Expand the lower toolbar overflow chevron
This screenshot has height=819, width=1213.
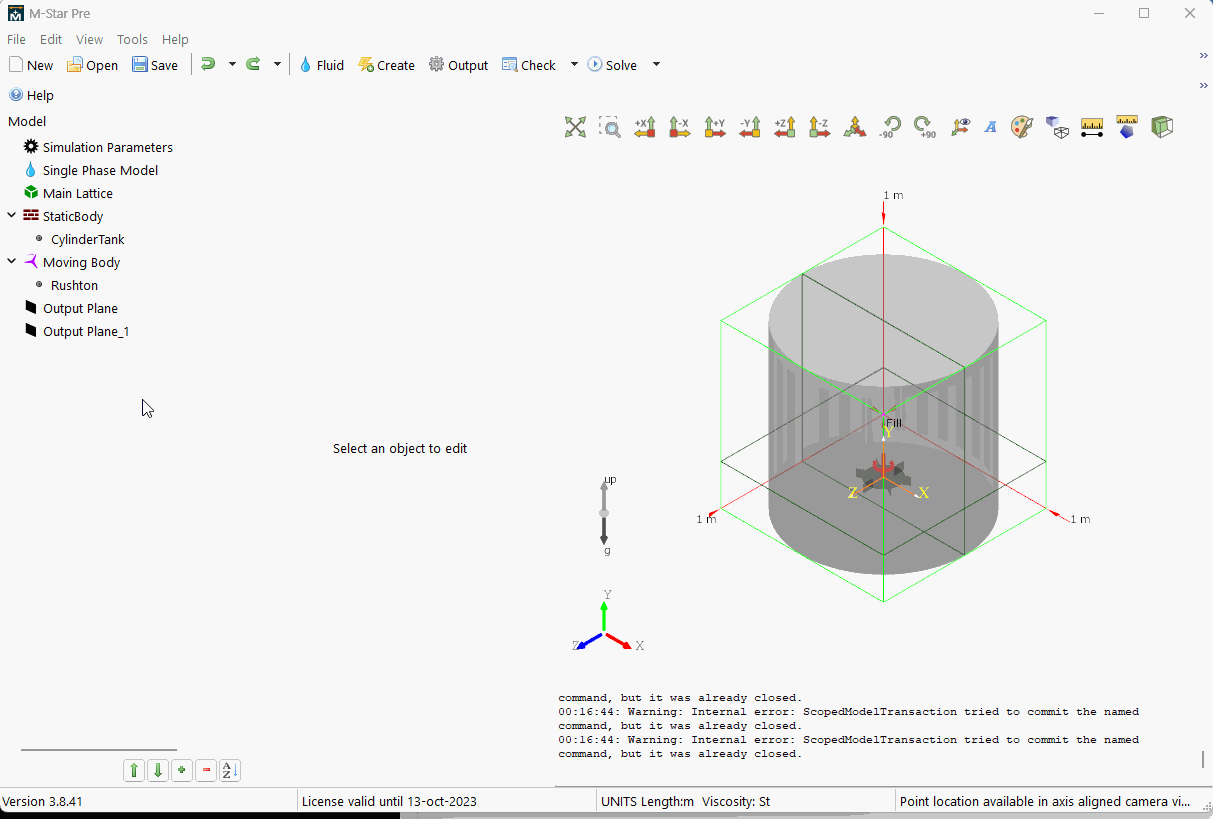coord(1204,86)
